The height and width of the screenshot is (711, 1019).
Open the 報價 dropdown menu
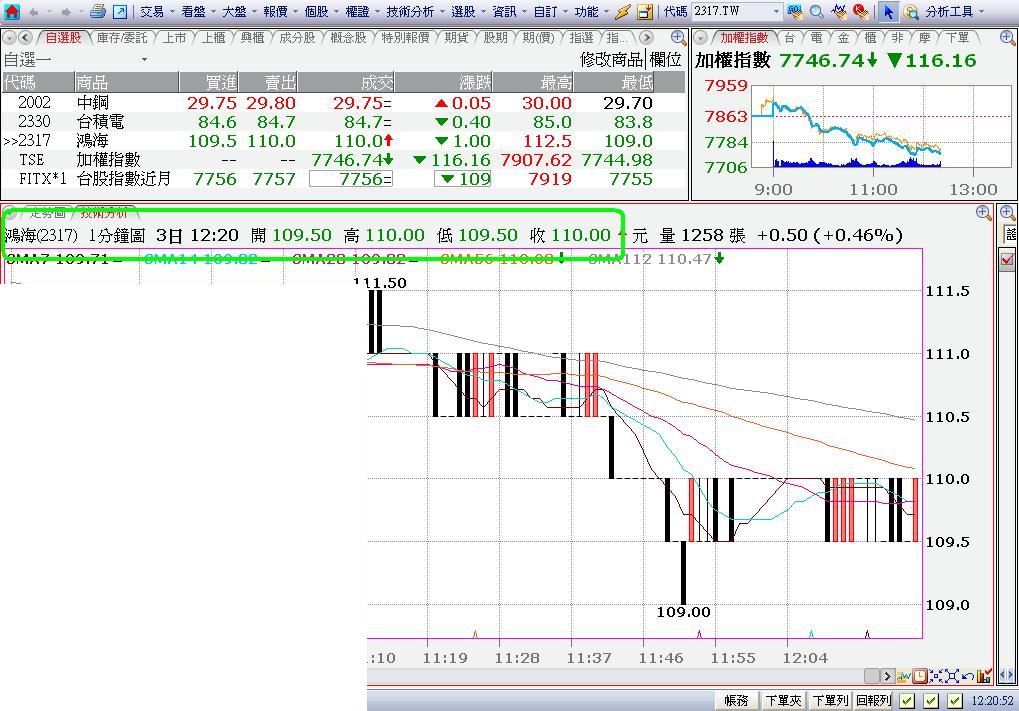(280, 12)
